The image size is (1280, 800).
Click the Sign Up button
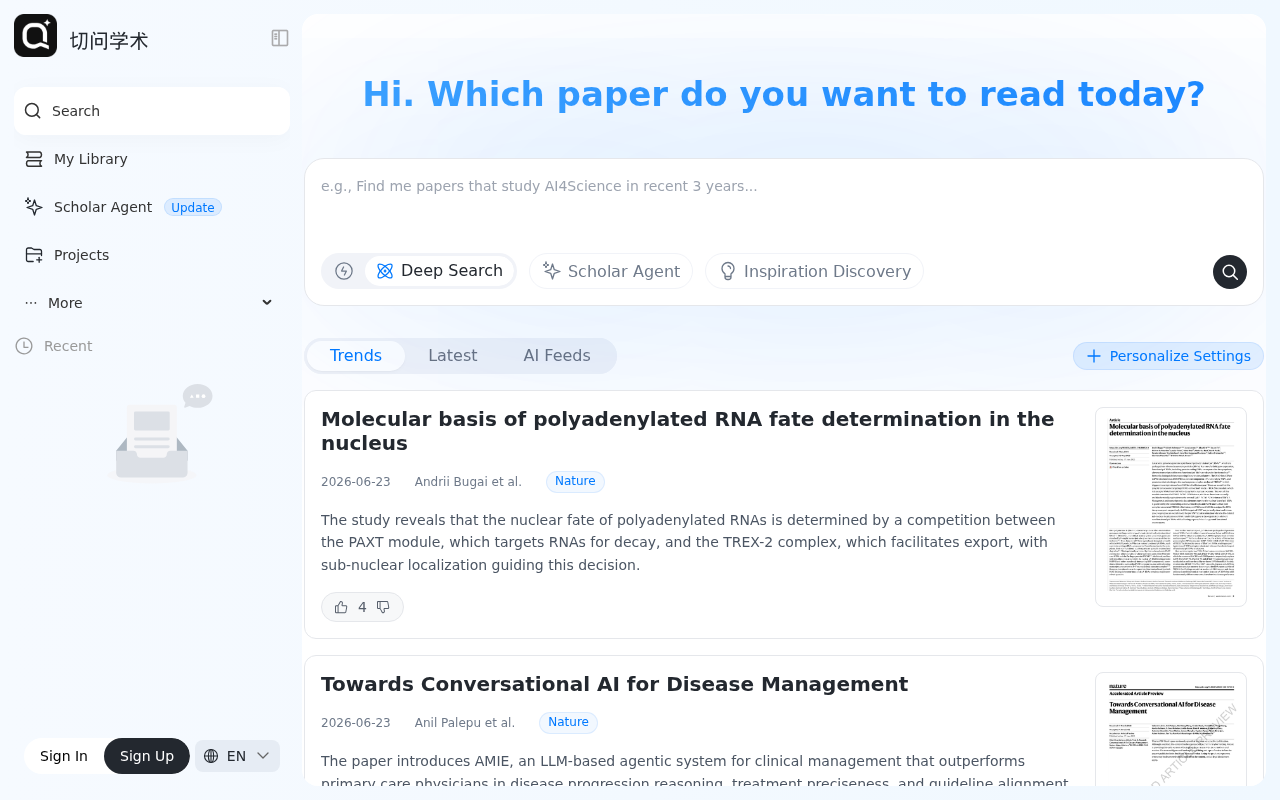tap(147, 756)
